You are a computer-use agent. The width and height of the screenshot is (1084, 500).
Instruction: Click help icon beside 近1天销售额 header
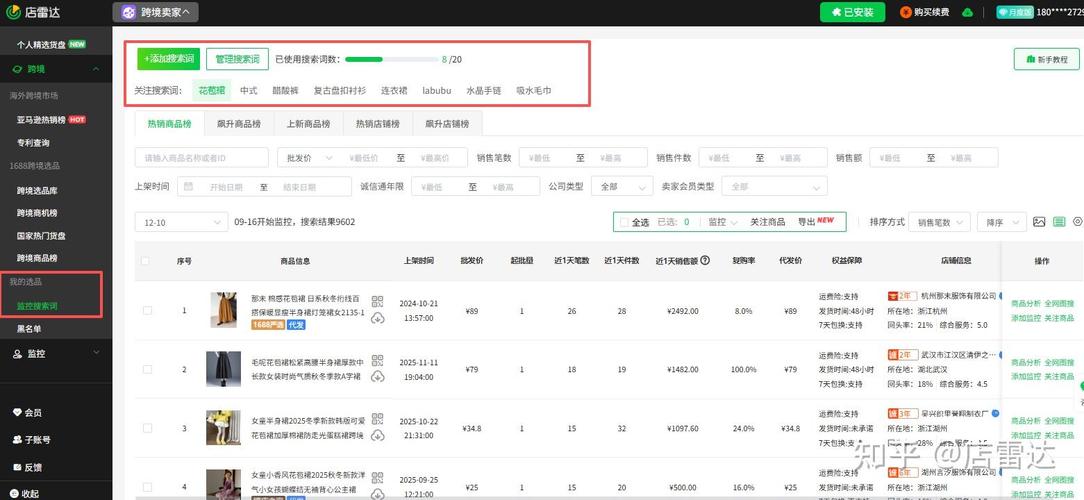click(x=705, y=260)
